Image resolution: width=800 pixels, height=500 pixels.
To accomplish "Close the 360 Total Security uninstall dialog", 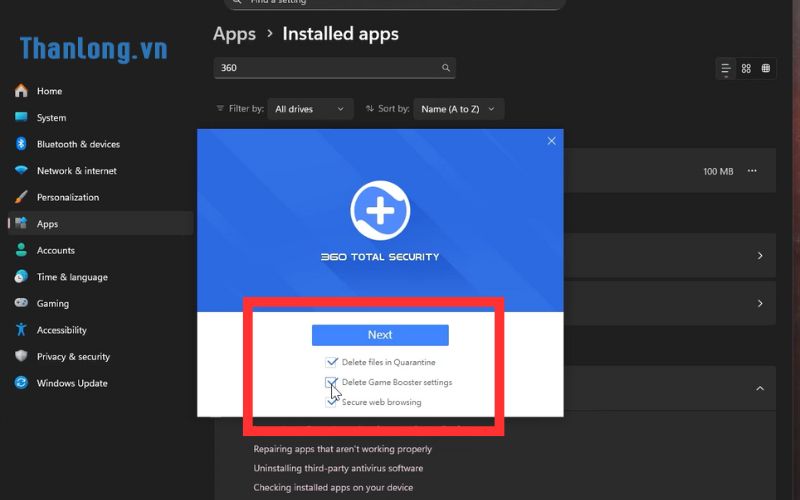I will pyautogui.click(x=552, y=141).
